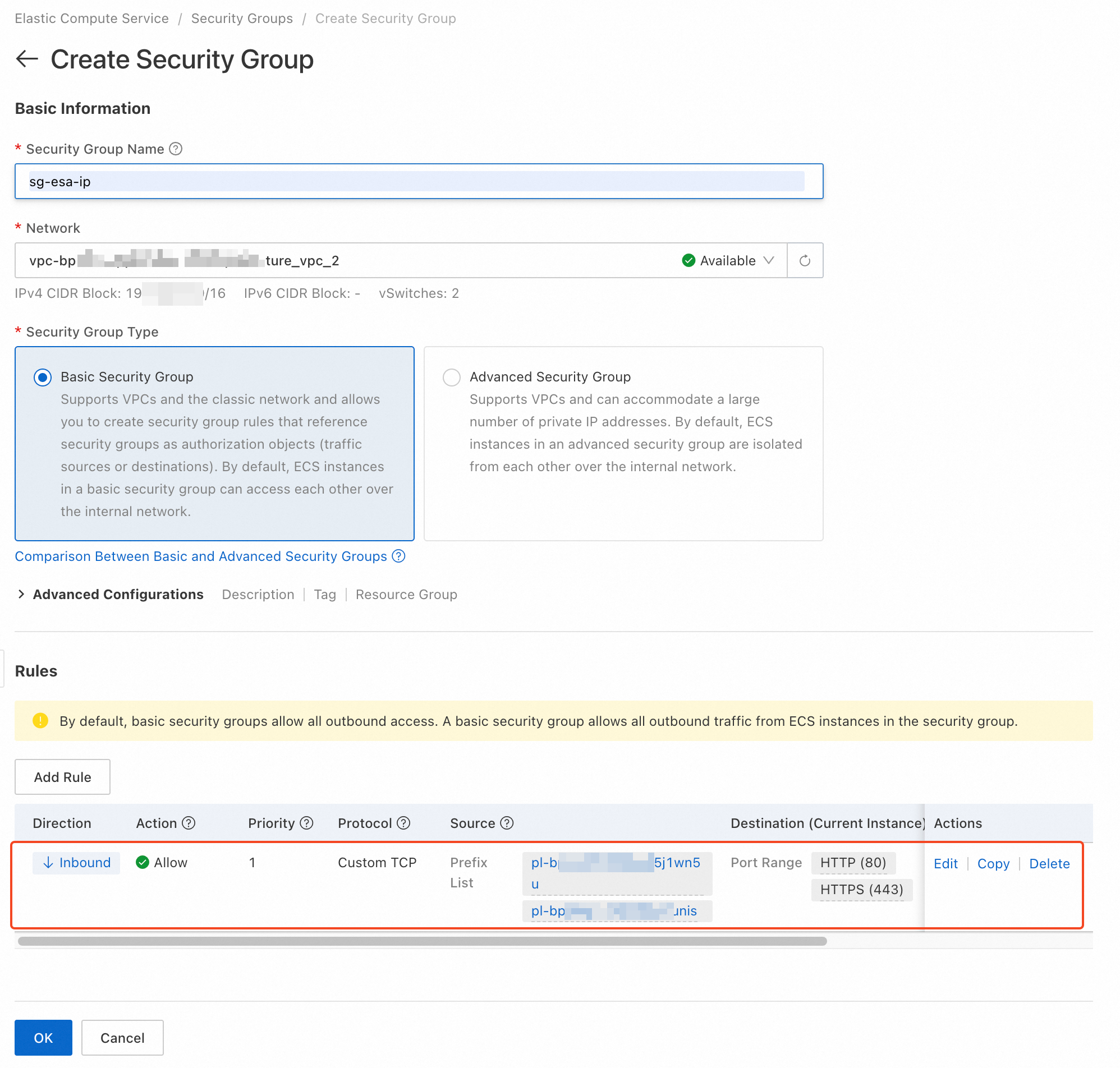
Task: Click the rules table horizontal scrollbar
Action: [422, 942]
